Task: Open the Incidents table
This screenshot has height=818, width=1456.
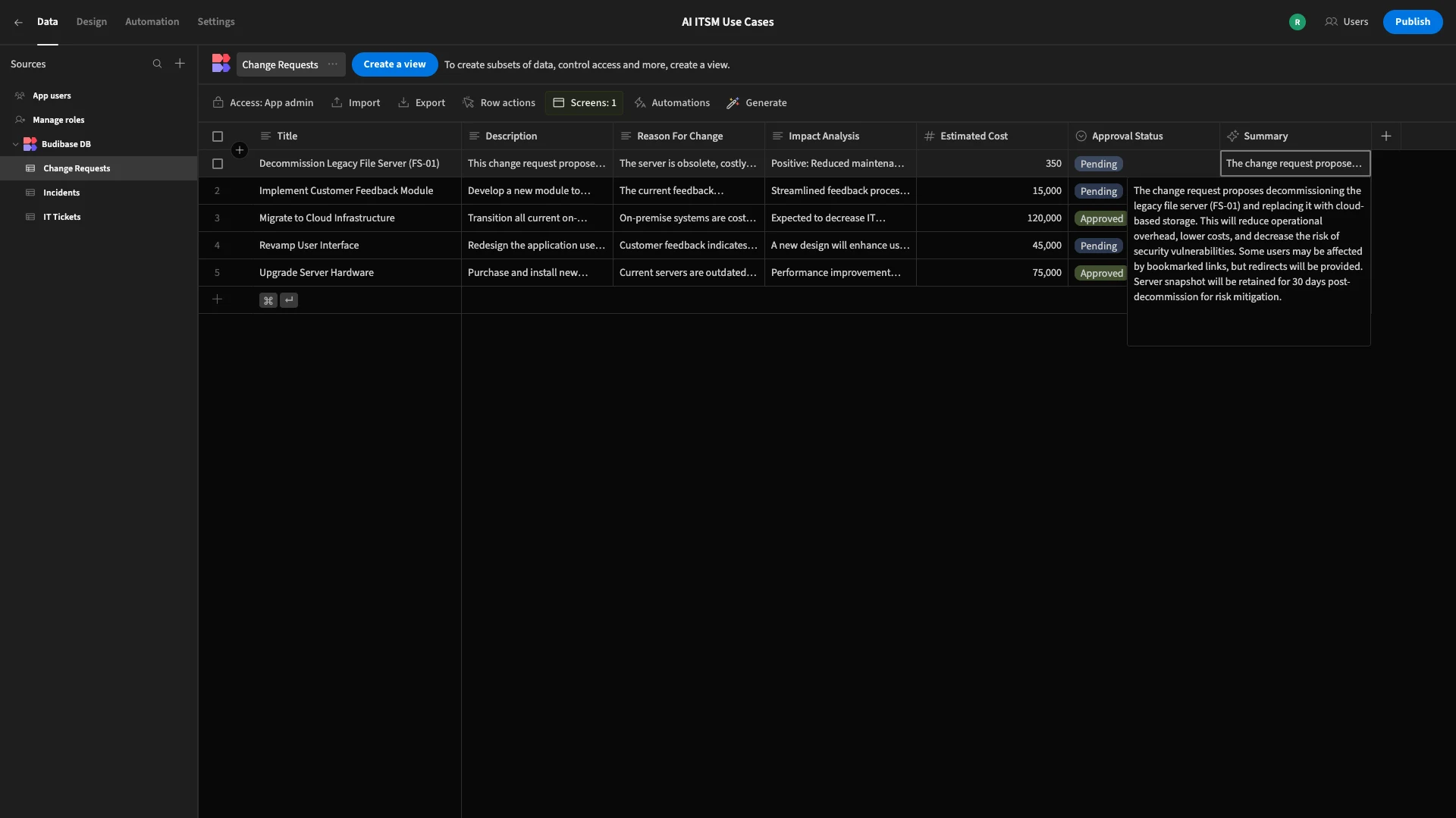Action: click(61, 193)
